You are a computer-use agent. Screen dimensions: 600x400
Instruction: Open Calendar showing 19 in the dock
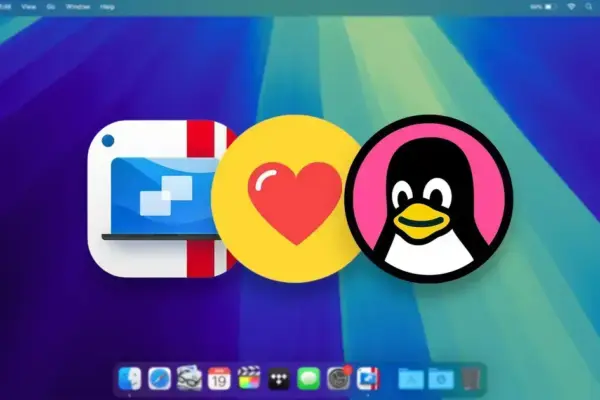219,378
